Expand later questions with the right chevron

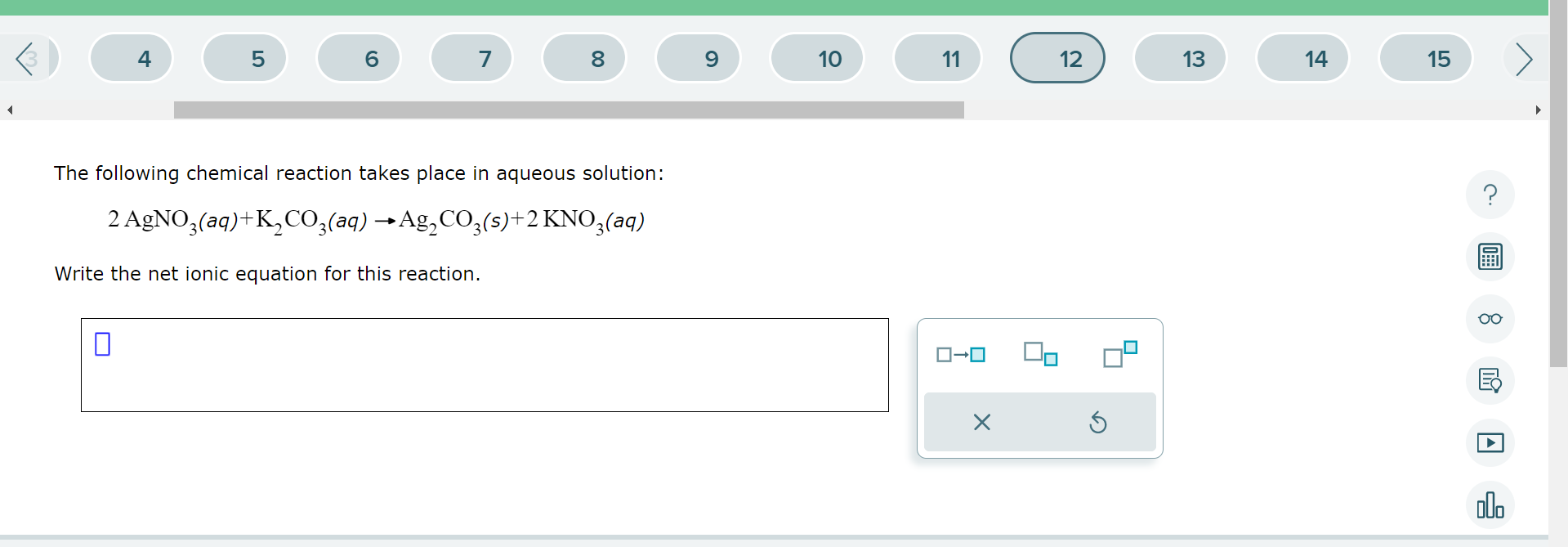[x=1524, y=58]
